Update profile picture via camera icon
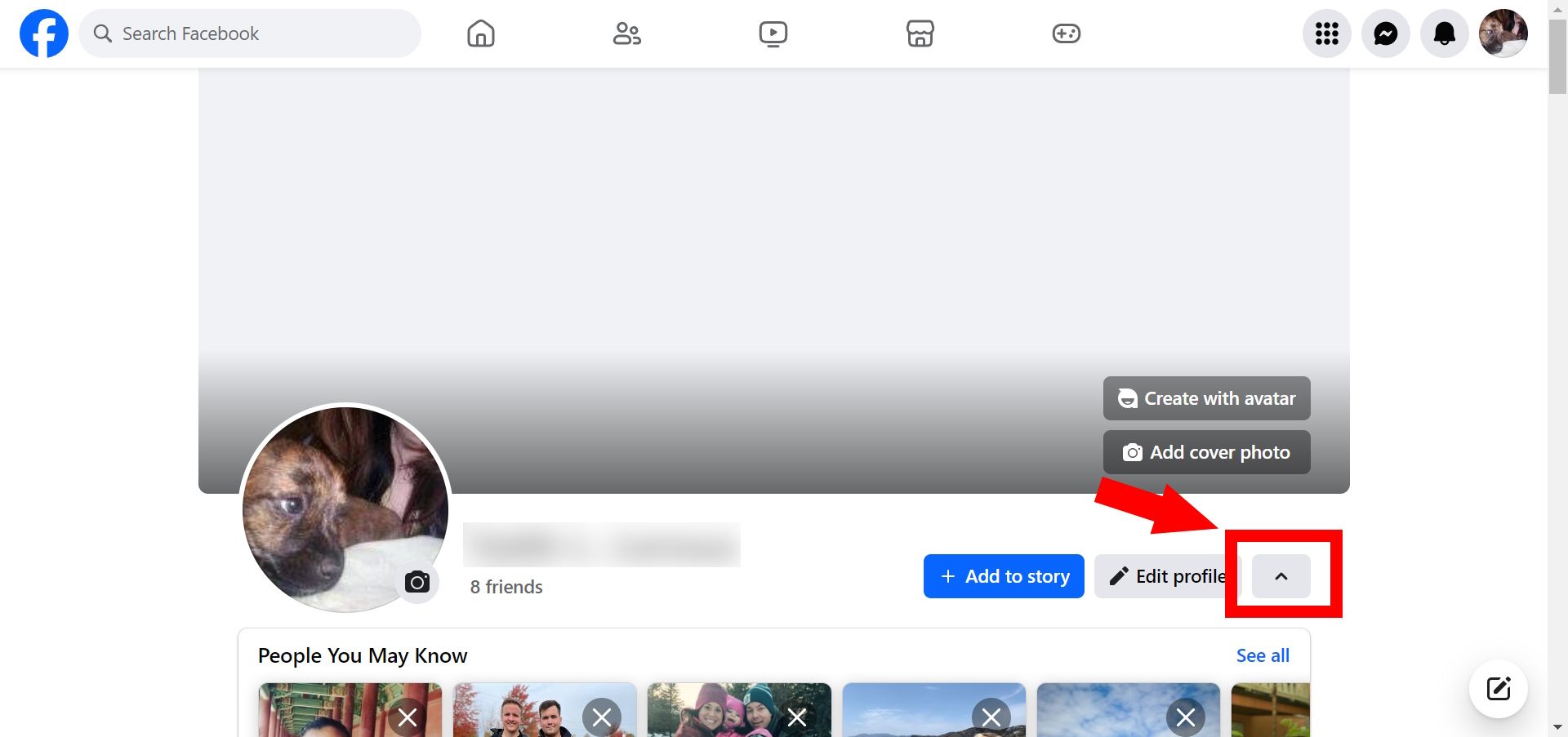The width and height of the screenshot is (1568, 737). point(418,582)
